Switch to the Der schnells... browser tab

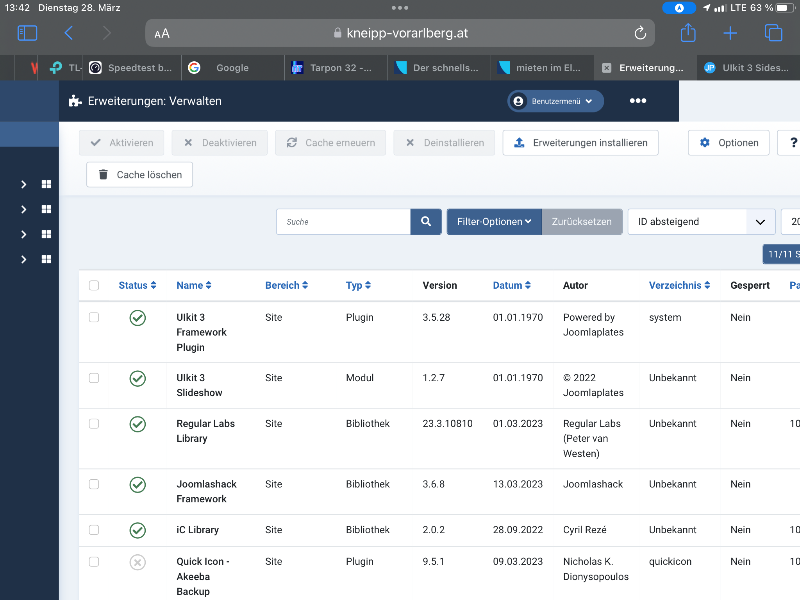coord(439,68)
